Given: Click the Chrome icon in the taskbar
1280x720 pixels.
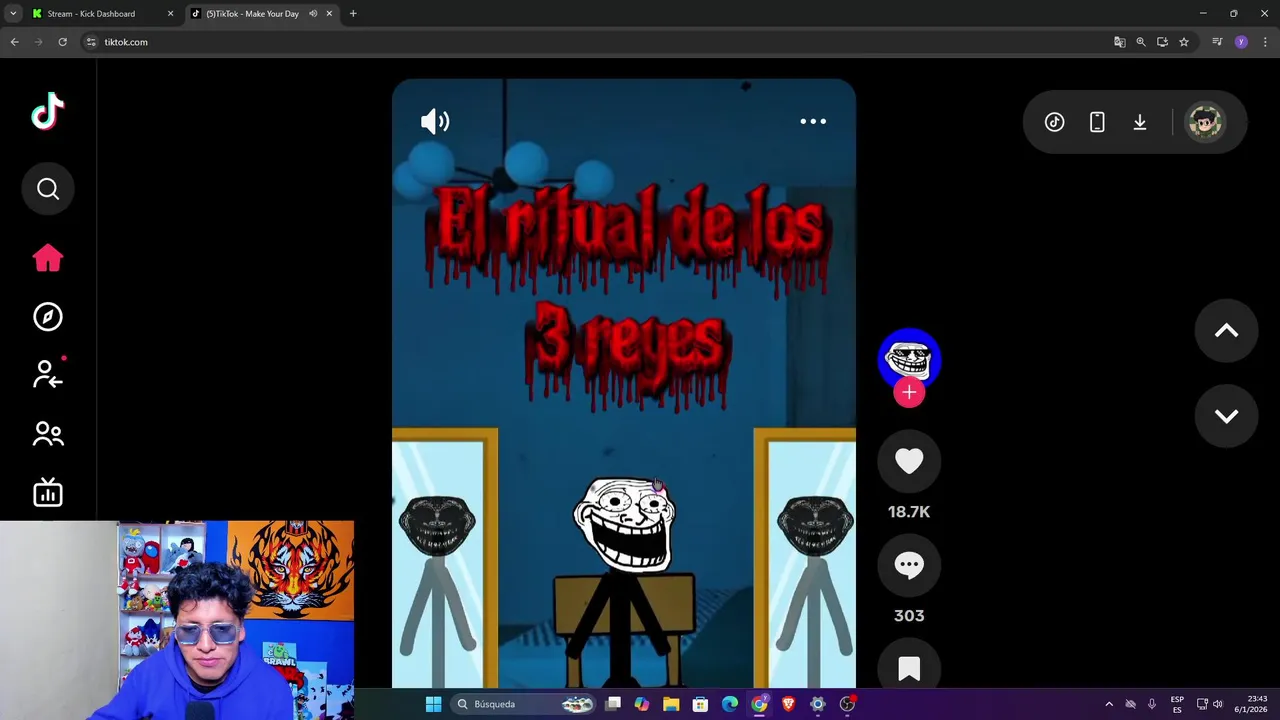Looking at the screenshot, I should (759, 704).
